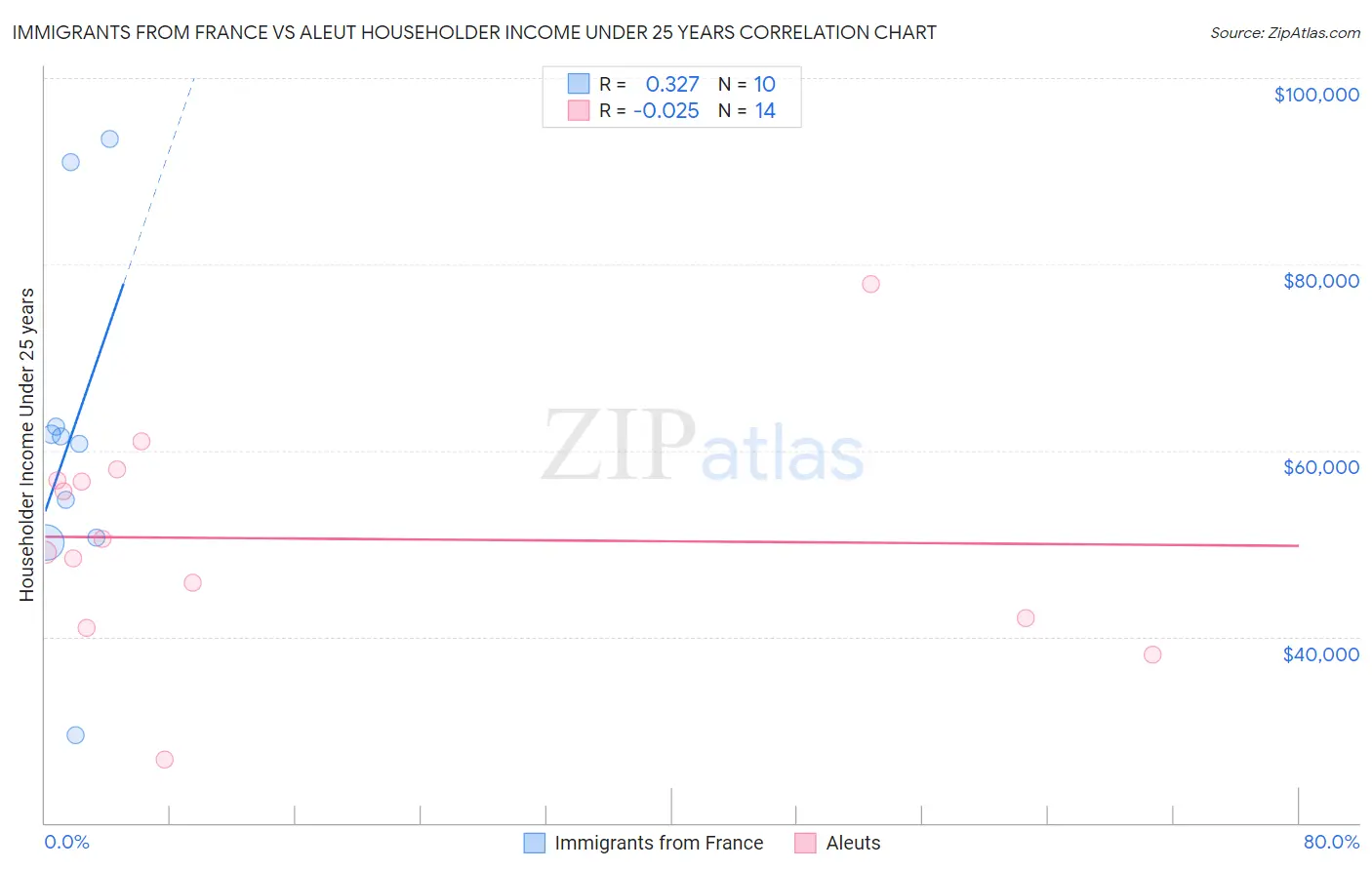The image size is (1372, 870).
Task: Click the chart title text
Action: point(474,32)
